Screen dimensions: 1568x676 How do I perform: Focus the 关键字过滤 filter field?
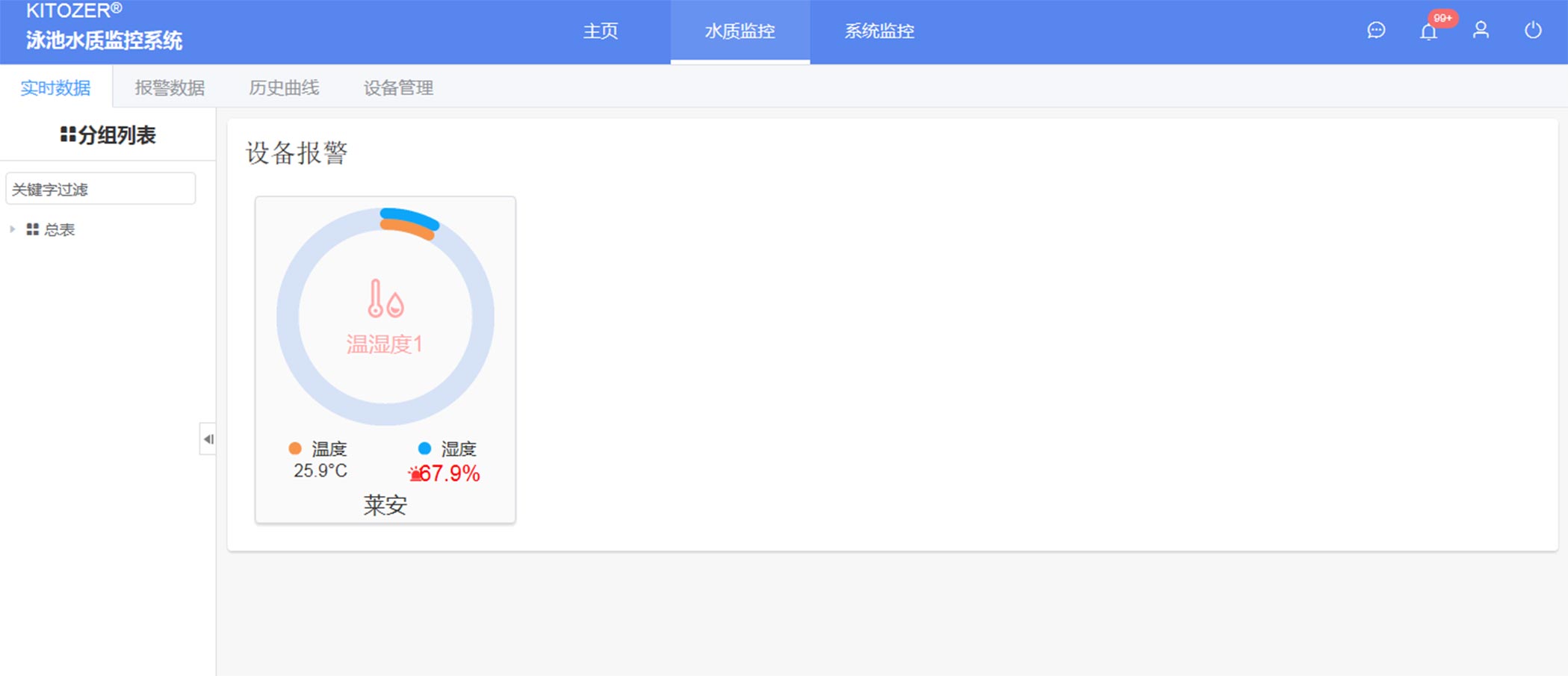pos(101,189)
